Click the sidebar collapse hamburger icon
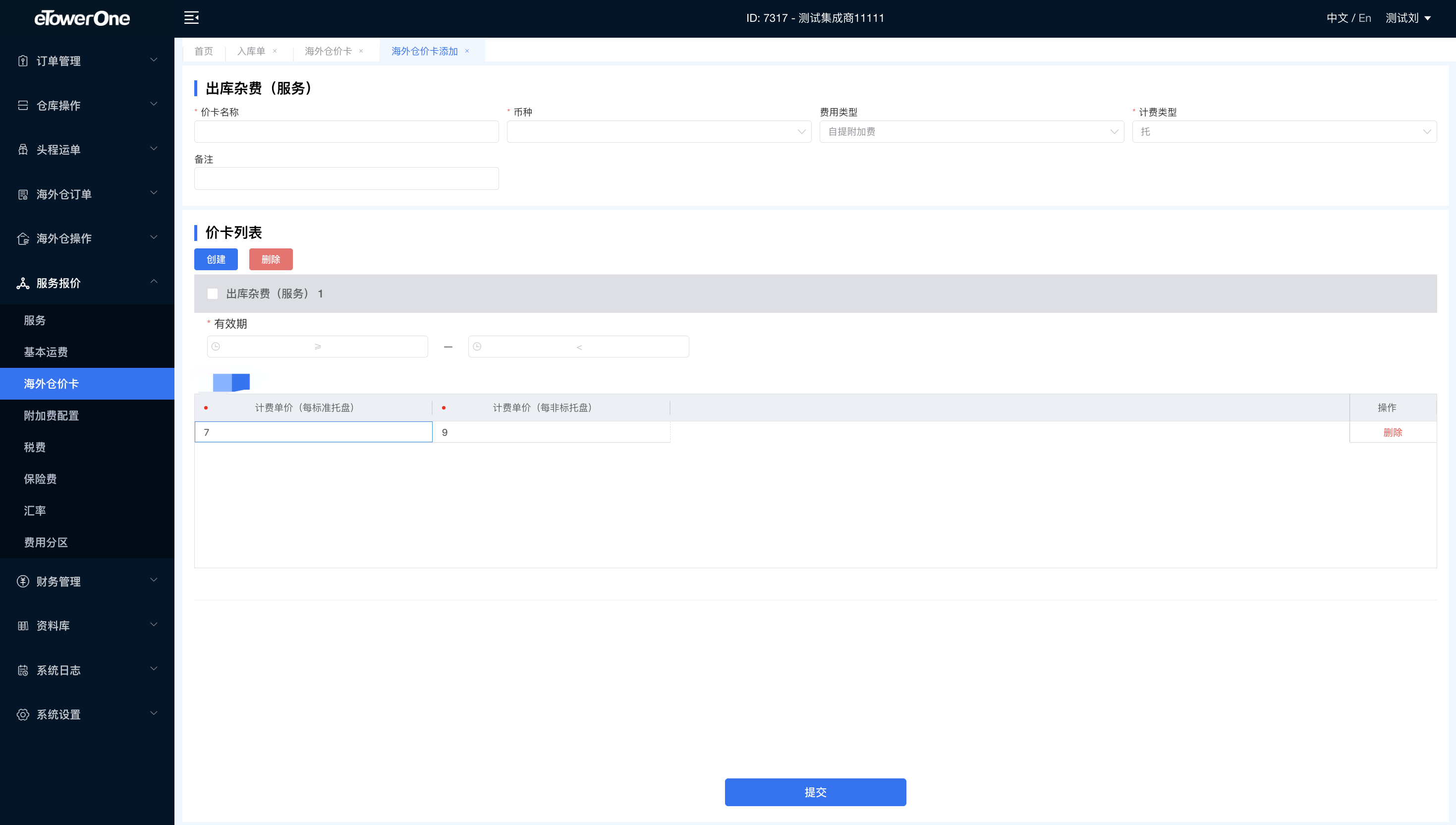This screenshot has height=825, width=1456. click(191, 17)
